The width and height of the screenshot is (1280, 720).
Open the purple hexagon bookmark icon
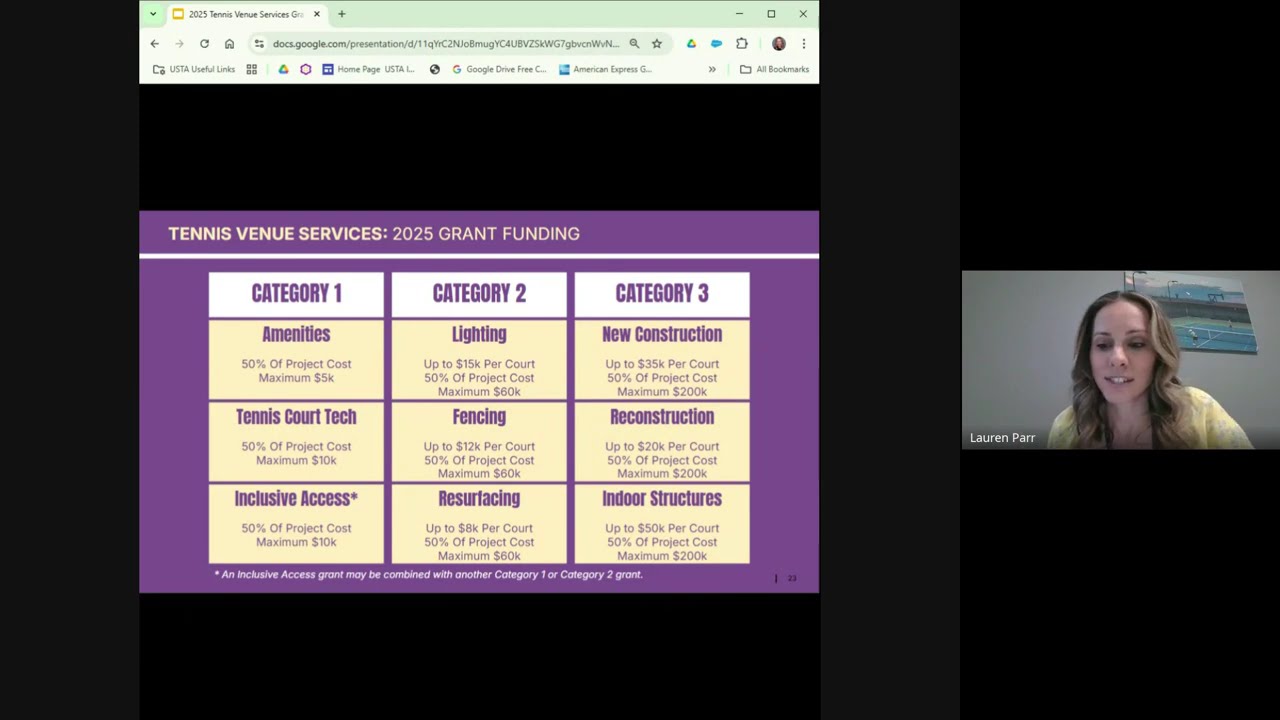pos(306,69)
